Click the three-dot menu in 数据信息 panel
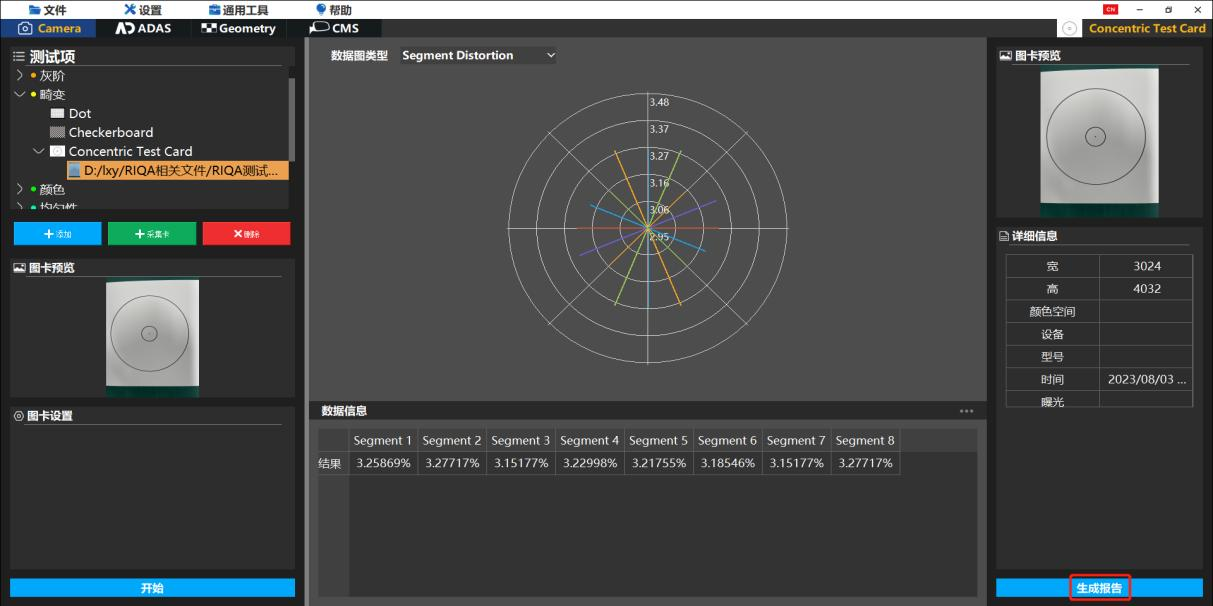 (x=966, y=411)
